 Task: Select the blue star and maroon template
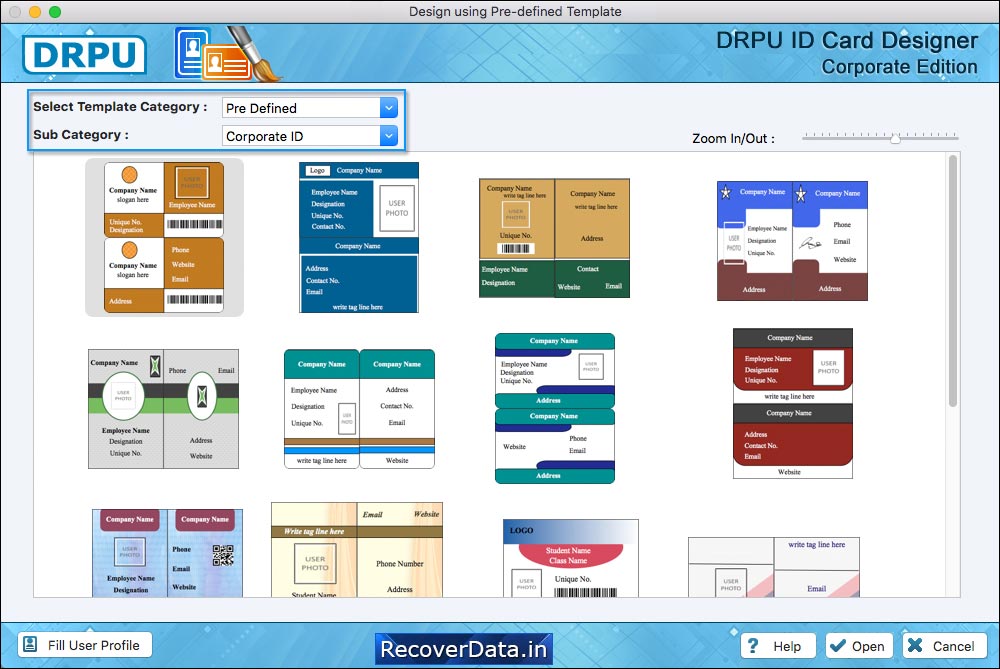point(792,240)
